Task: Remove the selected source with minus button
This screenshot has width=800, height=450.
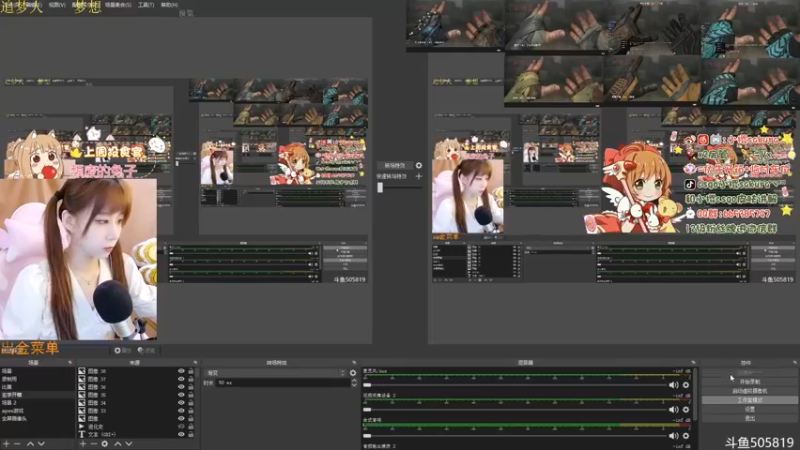Action: [x=93, y=444]
